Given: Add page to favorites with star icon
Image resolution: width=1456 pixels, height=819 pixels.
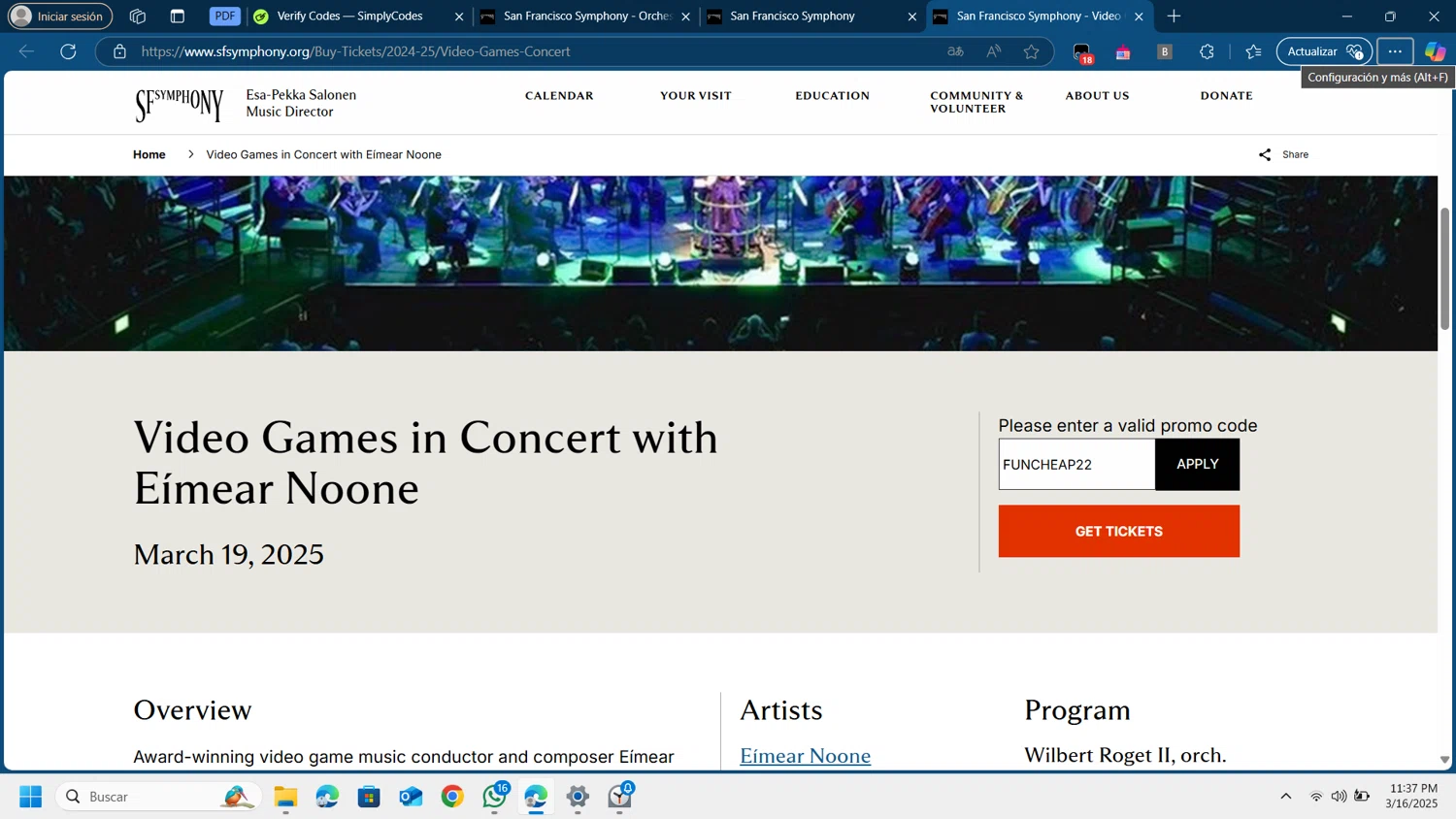Looking at the screenshot, I should click(x=1031, y=51).
